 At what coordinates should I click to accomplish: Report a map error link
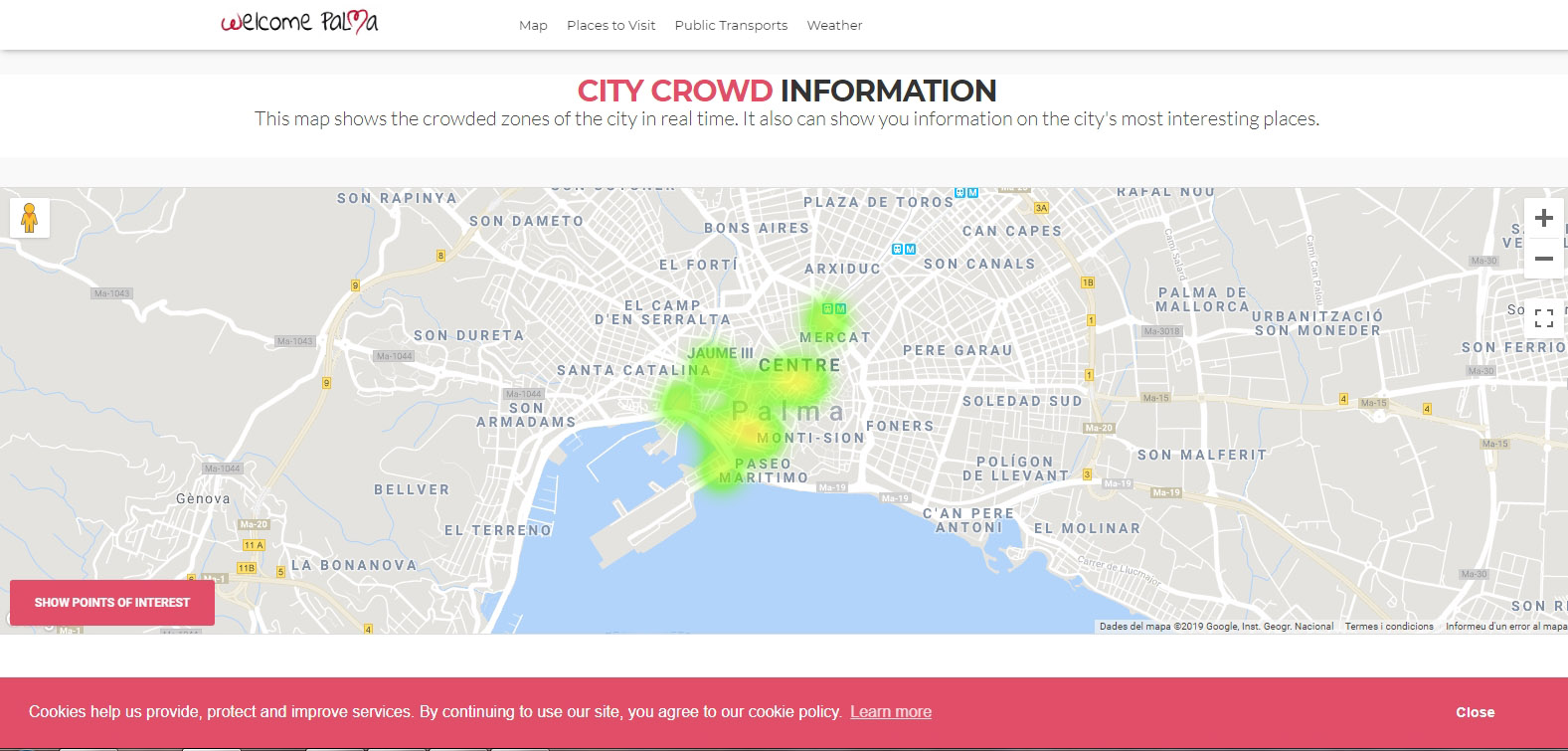[1506, 627]
